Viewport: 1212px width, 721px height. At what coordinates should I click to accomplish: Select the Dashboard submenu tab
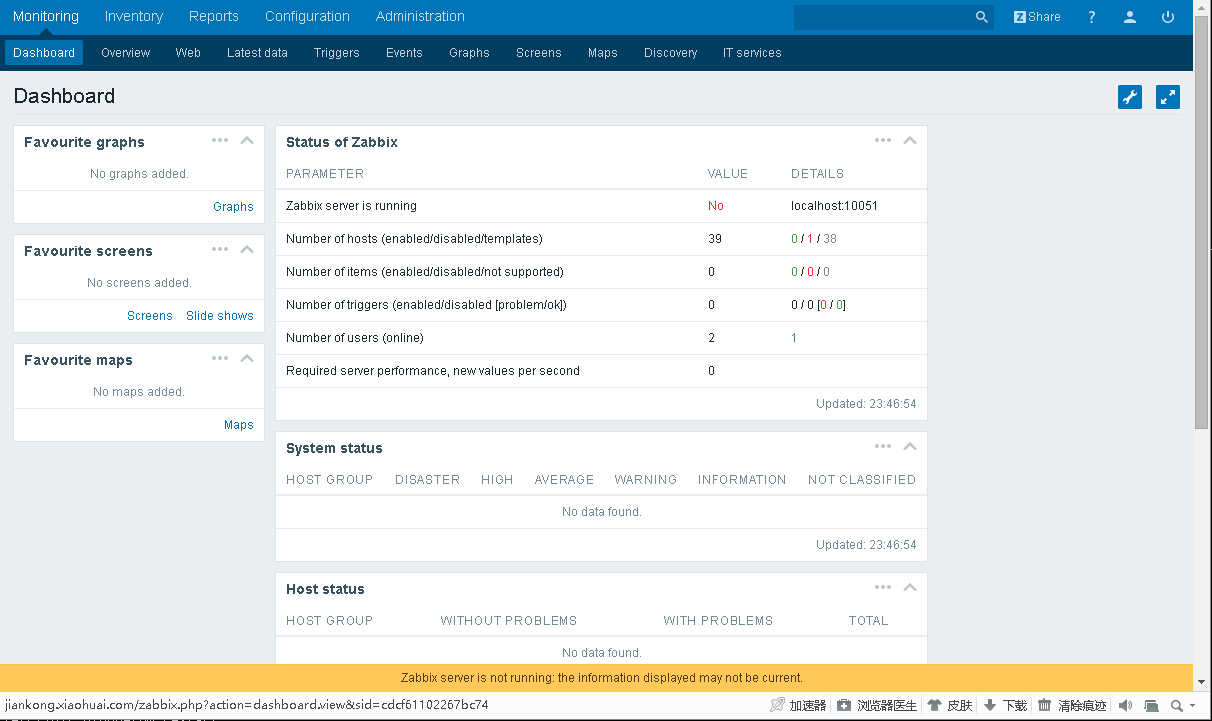pos(44,53)
